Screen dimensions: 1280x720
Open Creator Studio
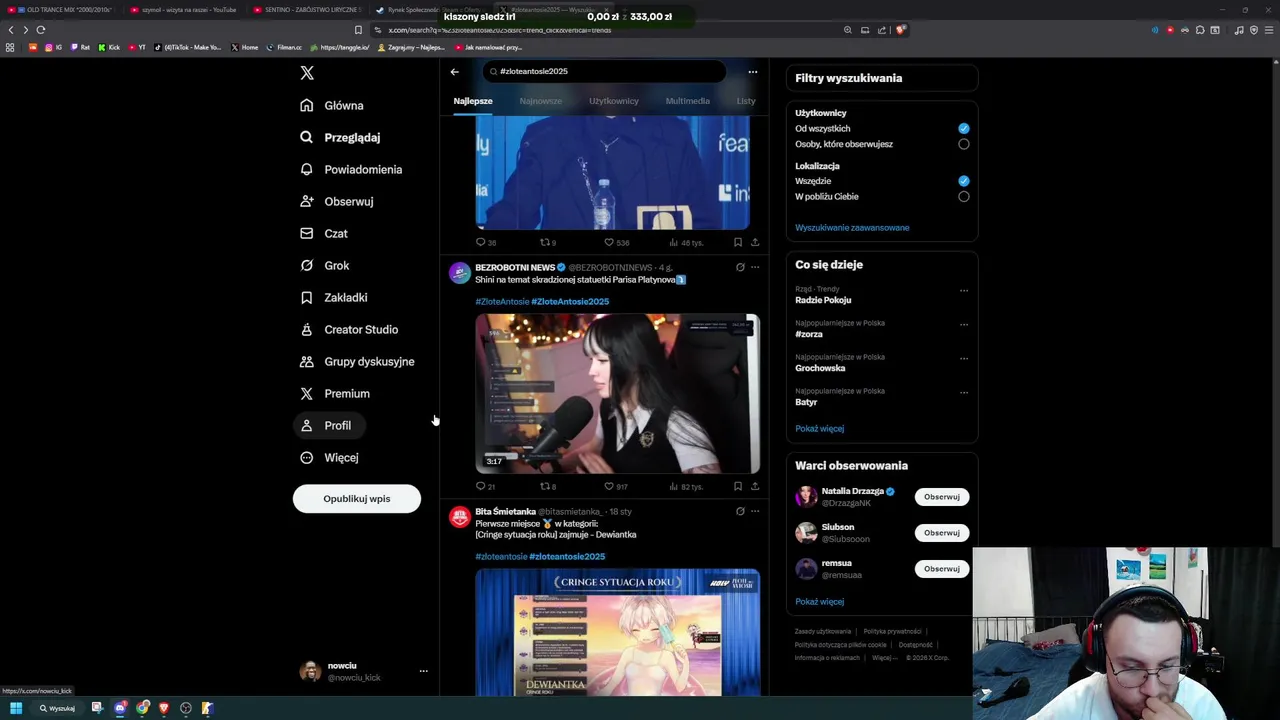pyautogui.click(x=349, y=329)
